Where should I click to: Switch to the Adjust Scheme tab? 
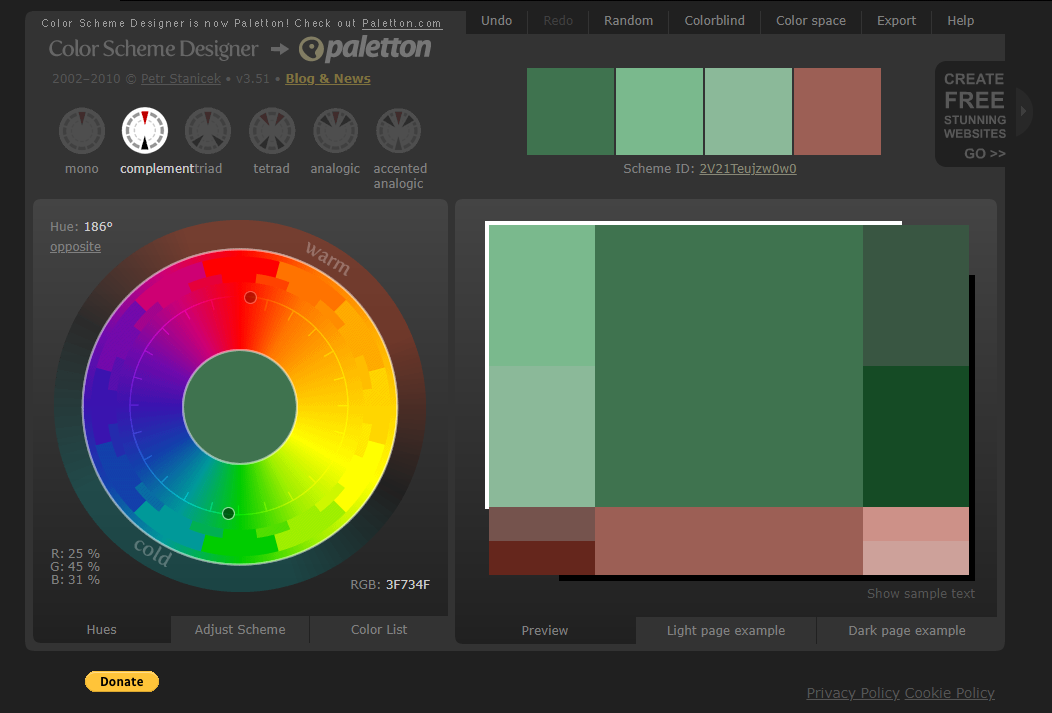click(240, 630)
